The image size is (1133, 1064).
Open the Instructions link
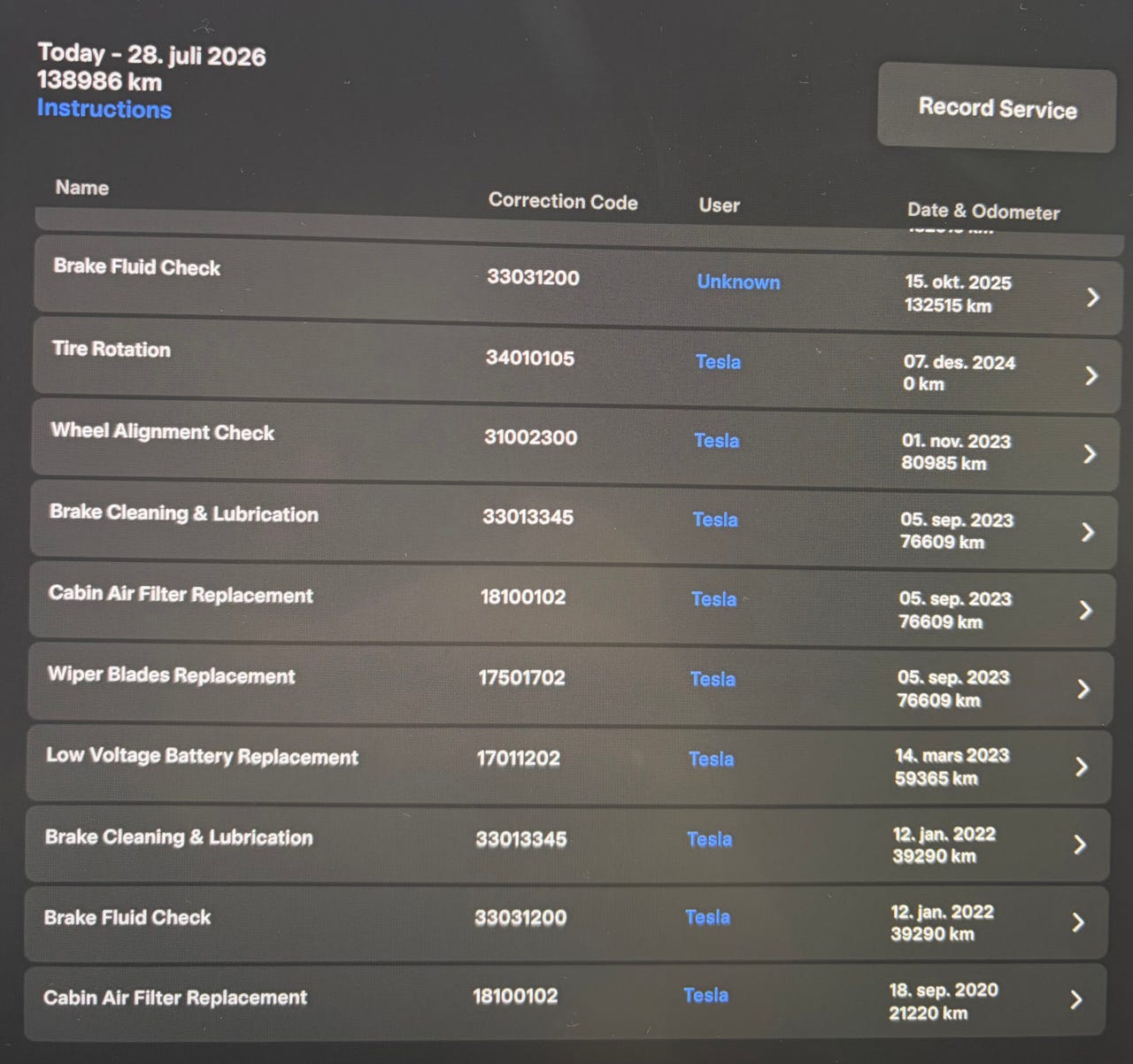(104, 109)
